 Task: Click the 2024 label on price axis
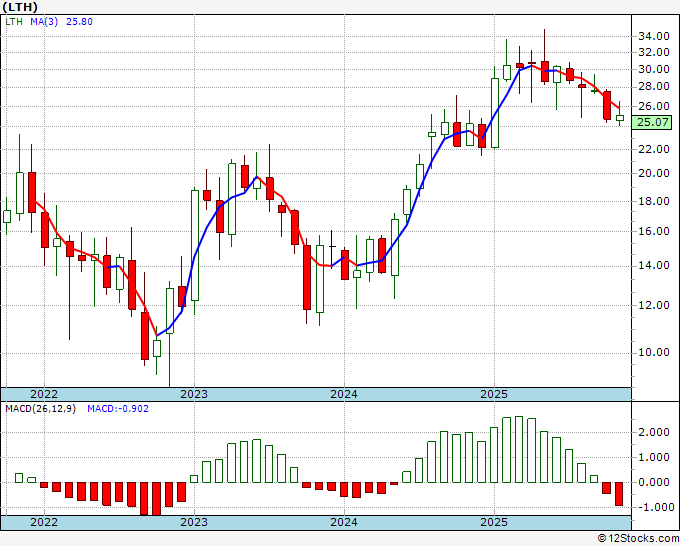coord(344,394)
